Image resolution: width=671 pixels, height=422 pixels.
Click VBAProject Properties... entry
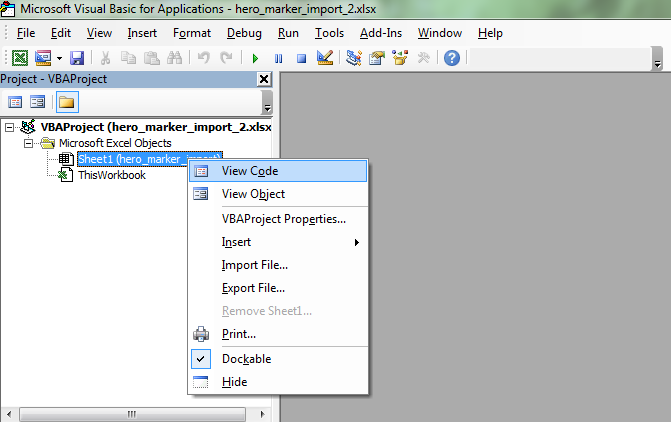pos(283,219)
